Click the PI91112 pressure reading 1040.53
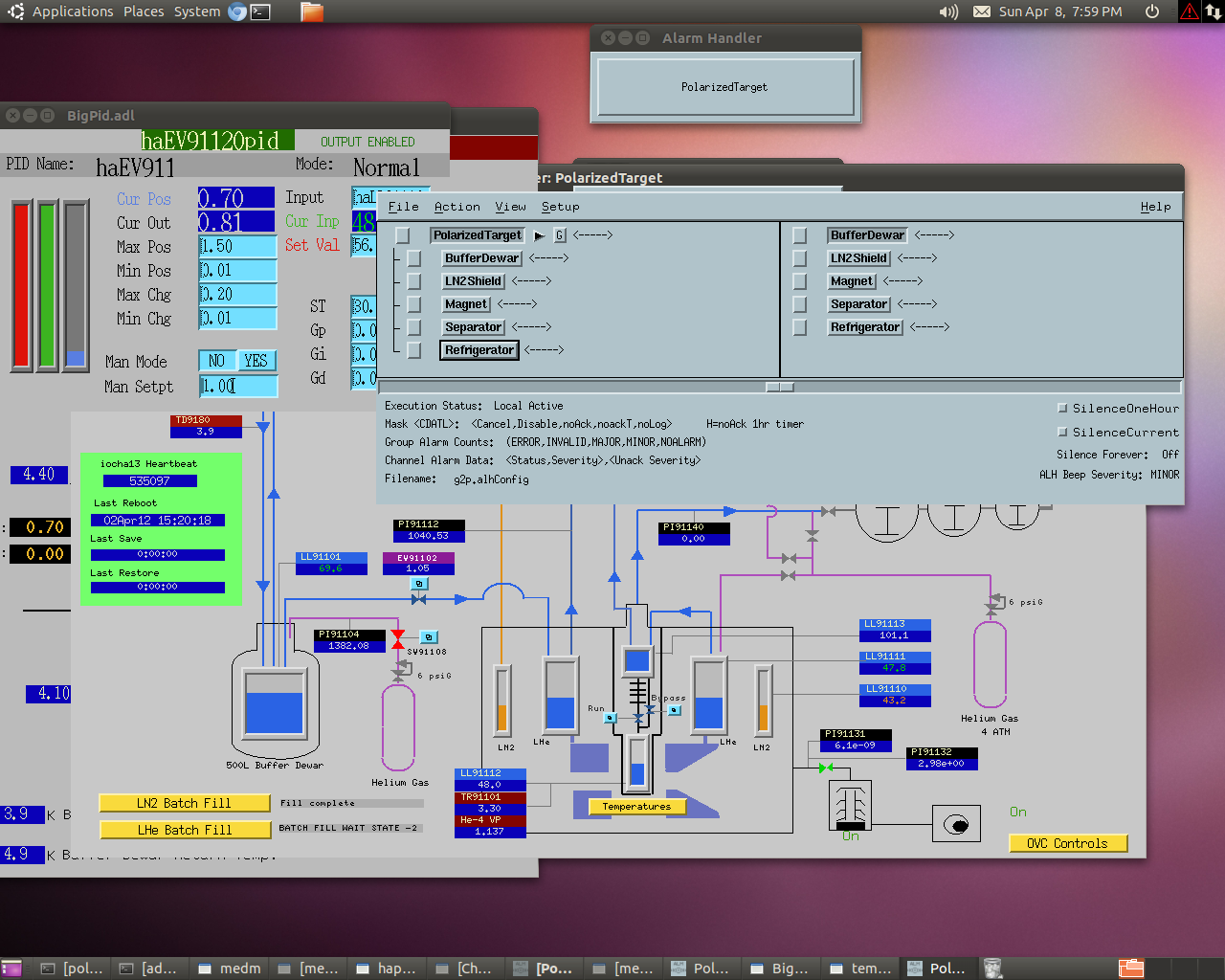 point(428,536)
